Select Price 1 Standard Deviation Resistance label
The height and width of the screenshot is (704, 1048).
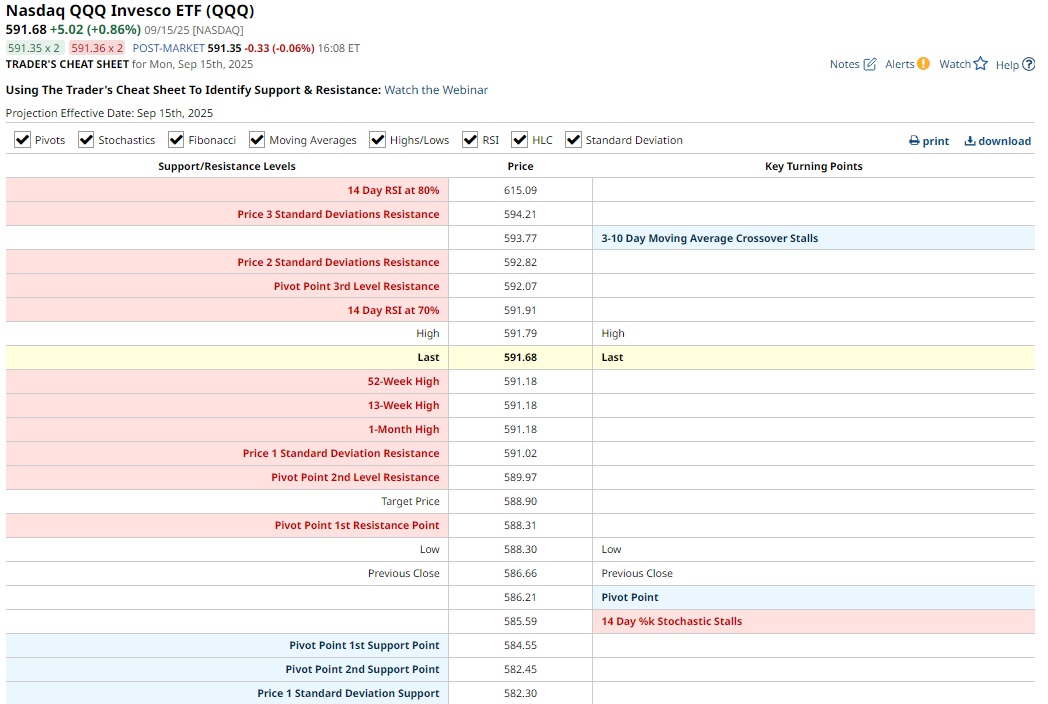coord(341,453)
